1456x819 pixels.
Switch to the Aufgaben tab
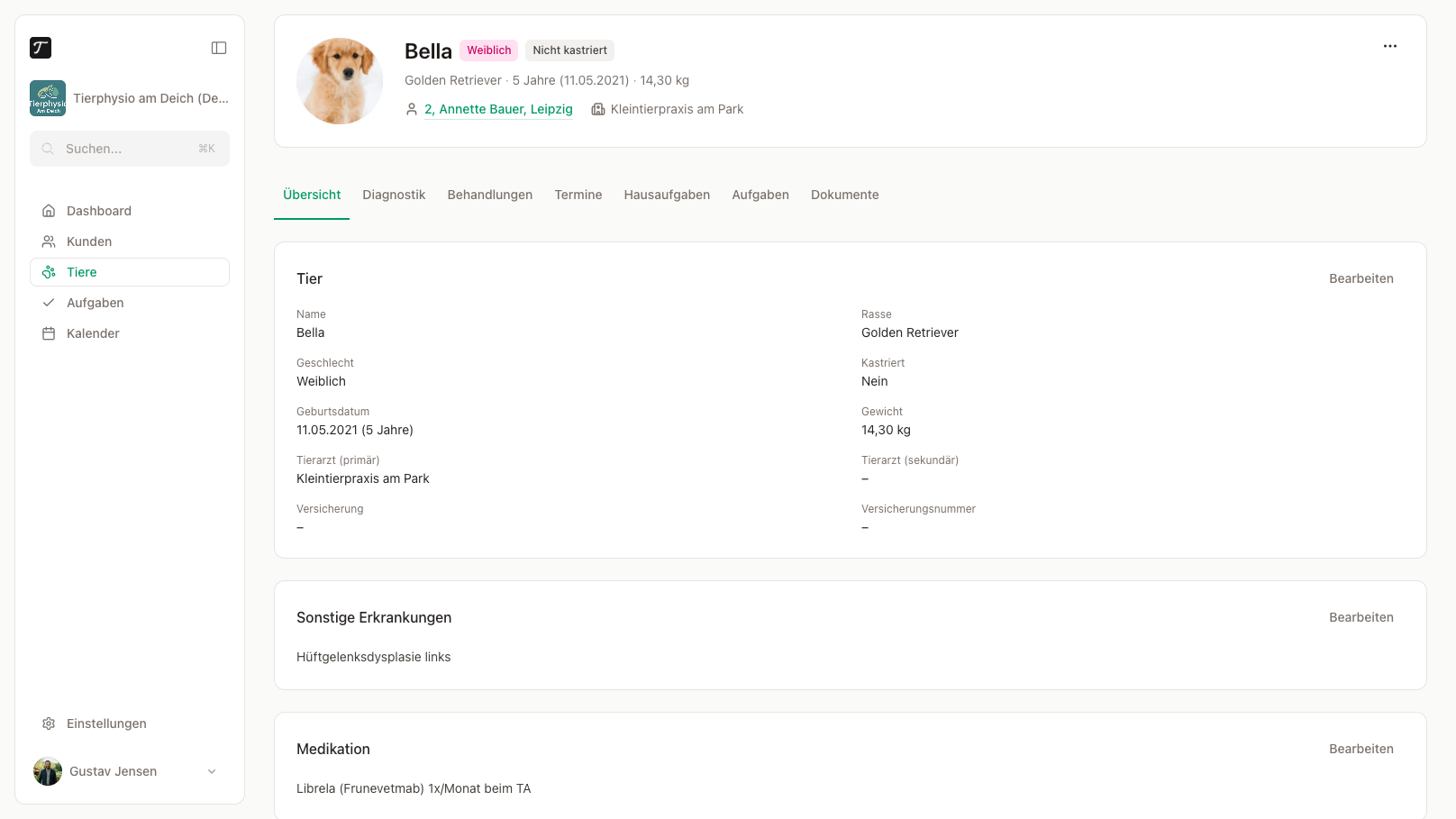coord(760,195)
